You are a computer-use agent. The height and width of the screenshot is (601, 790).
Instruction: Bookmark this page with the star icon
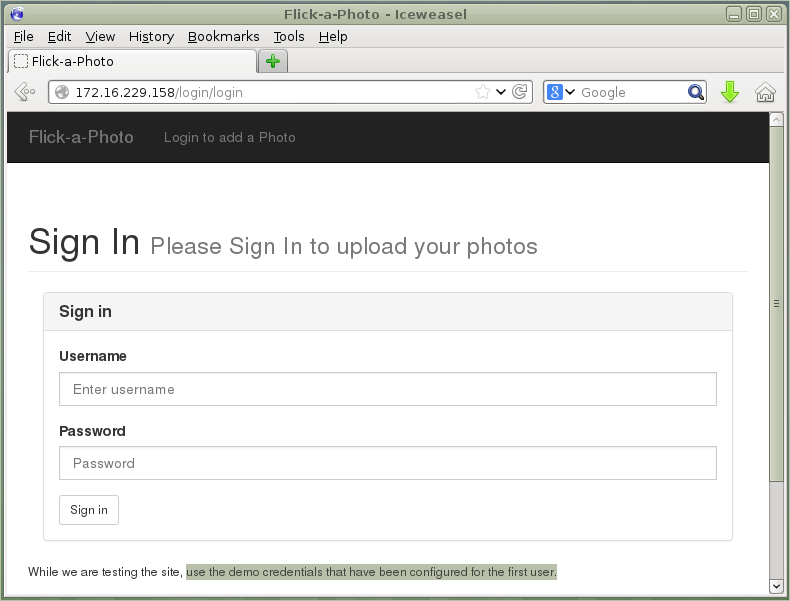click(482, 92)
